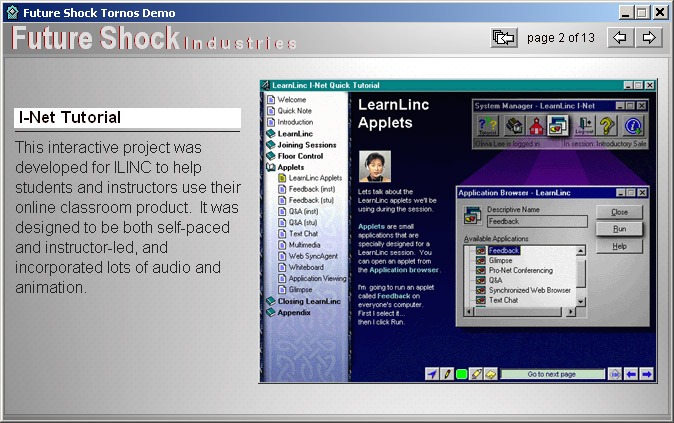Expand the Joining Sessions book
This screenshot has height=423, width=674.
[x=271, y=145]
